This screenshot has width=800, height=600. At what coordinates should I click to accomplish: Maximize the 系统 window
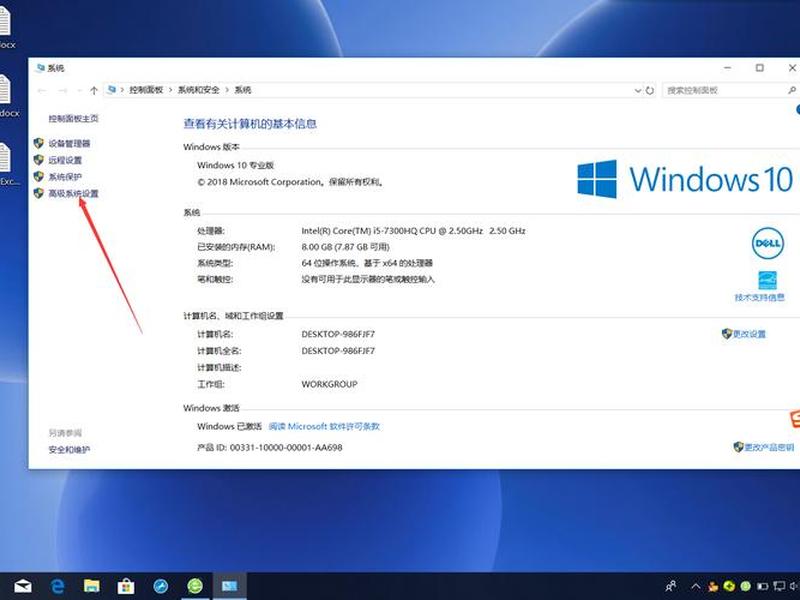[x=760, y=67]
